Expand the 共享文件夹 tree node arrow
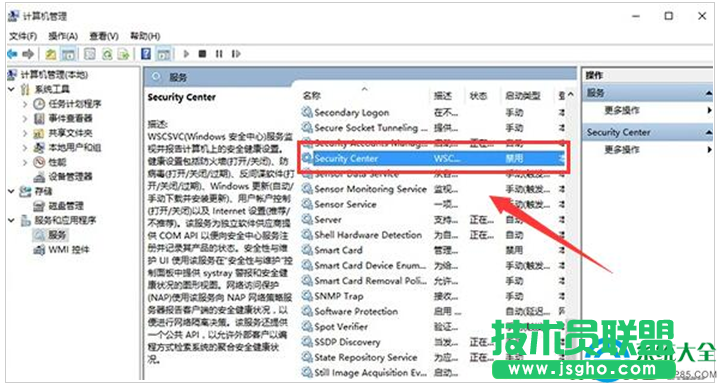Image resolution: width=719 pixels, height=385 pixels. point(25,133)
